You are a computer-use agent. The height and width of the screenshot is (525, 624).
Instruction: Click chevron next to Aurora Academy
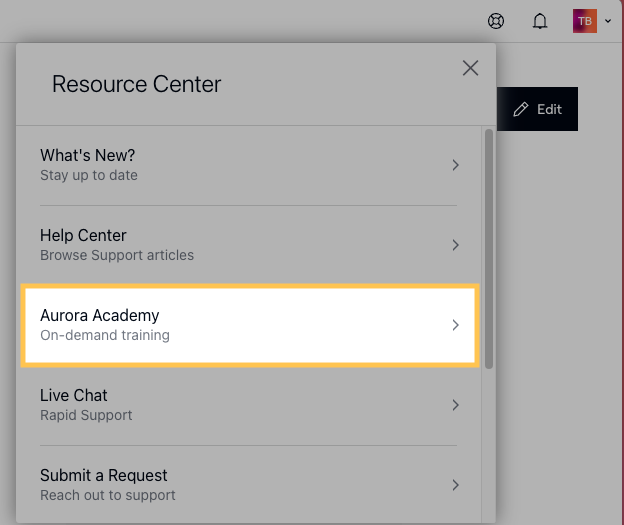pos(456,325)
